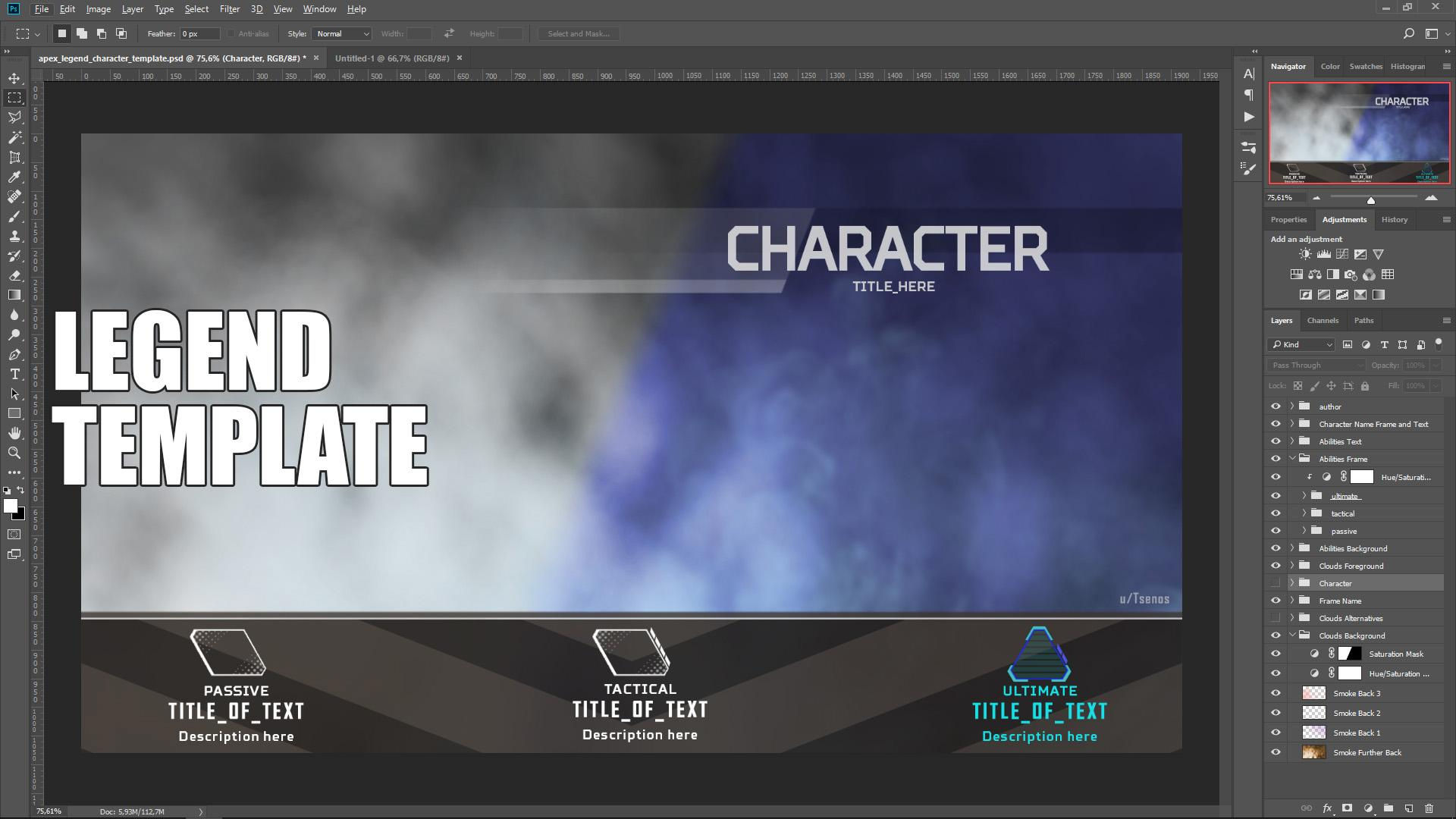Image resolution: width=1456 pixels, height=819 pixels.
Task: Open the search magnifier in options bar
Action: 1408,33
